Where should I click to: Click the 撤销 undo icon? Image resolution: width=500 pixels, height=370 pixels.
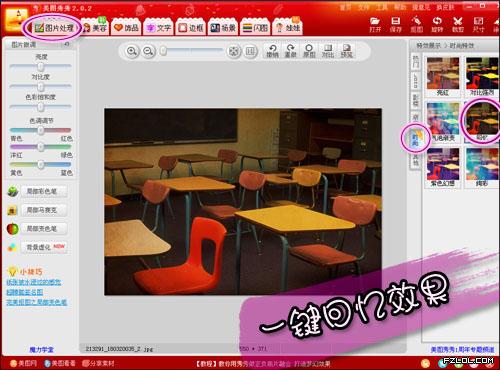tap(272, 51)
